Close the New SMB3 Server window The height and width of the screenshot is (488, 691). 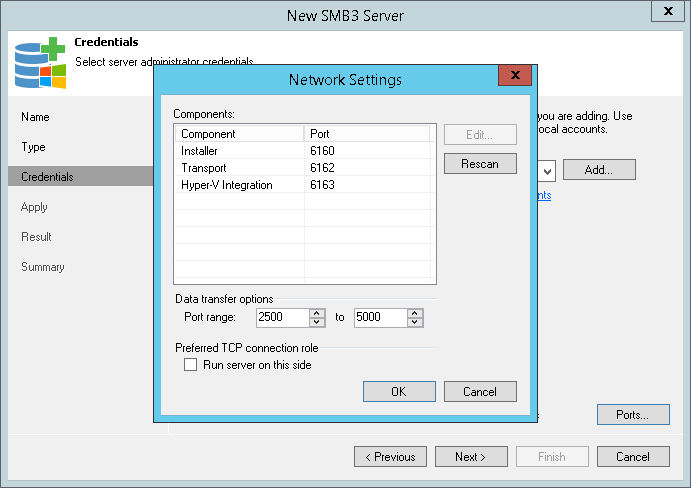click(667, 12)
